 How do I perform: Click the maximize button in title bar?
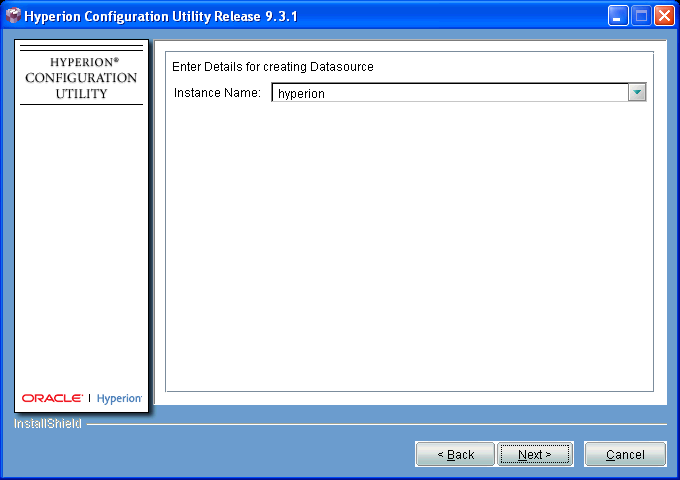pos(641,16)
